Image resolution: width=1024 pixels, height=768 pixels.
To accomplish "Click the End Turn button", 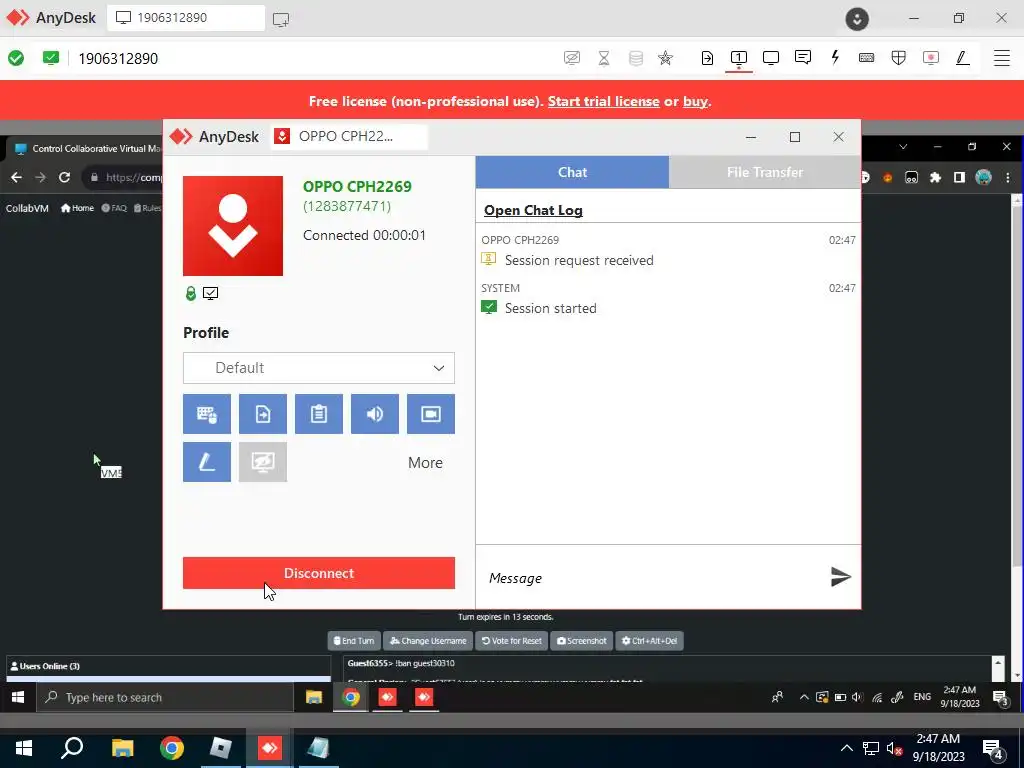I will pos(354,641).
